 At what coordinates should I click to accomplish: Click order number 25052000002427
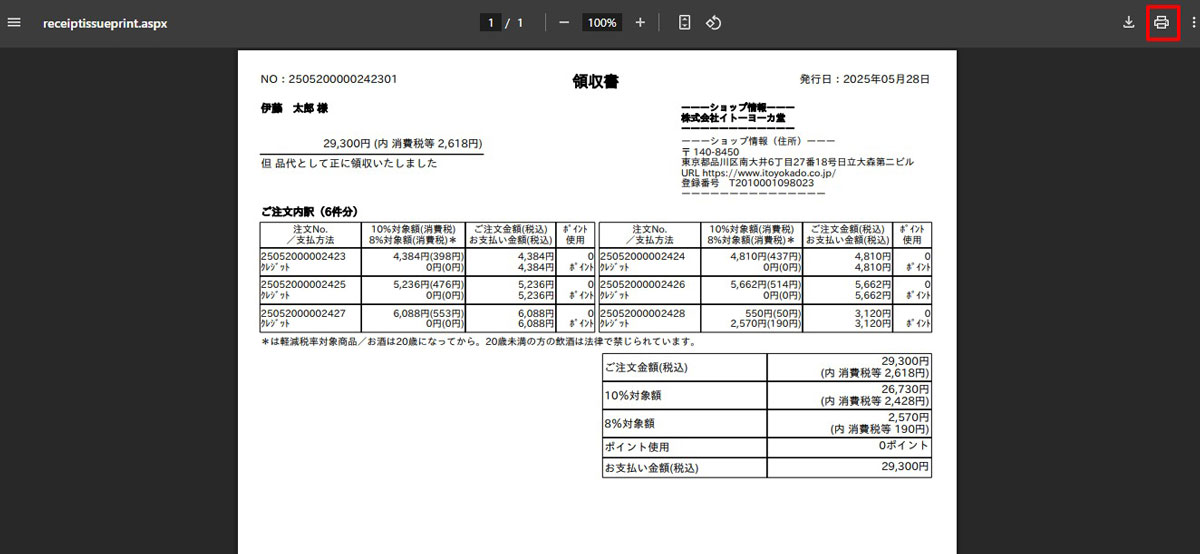point(303,313)
